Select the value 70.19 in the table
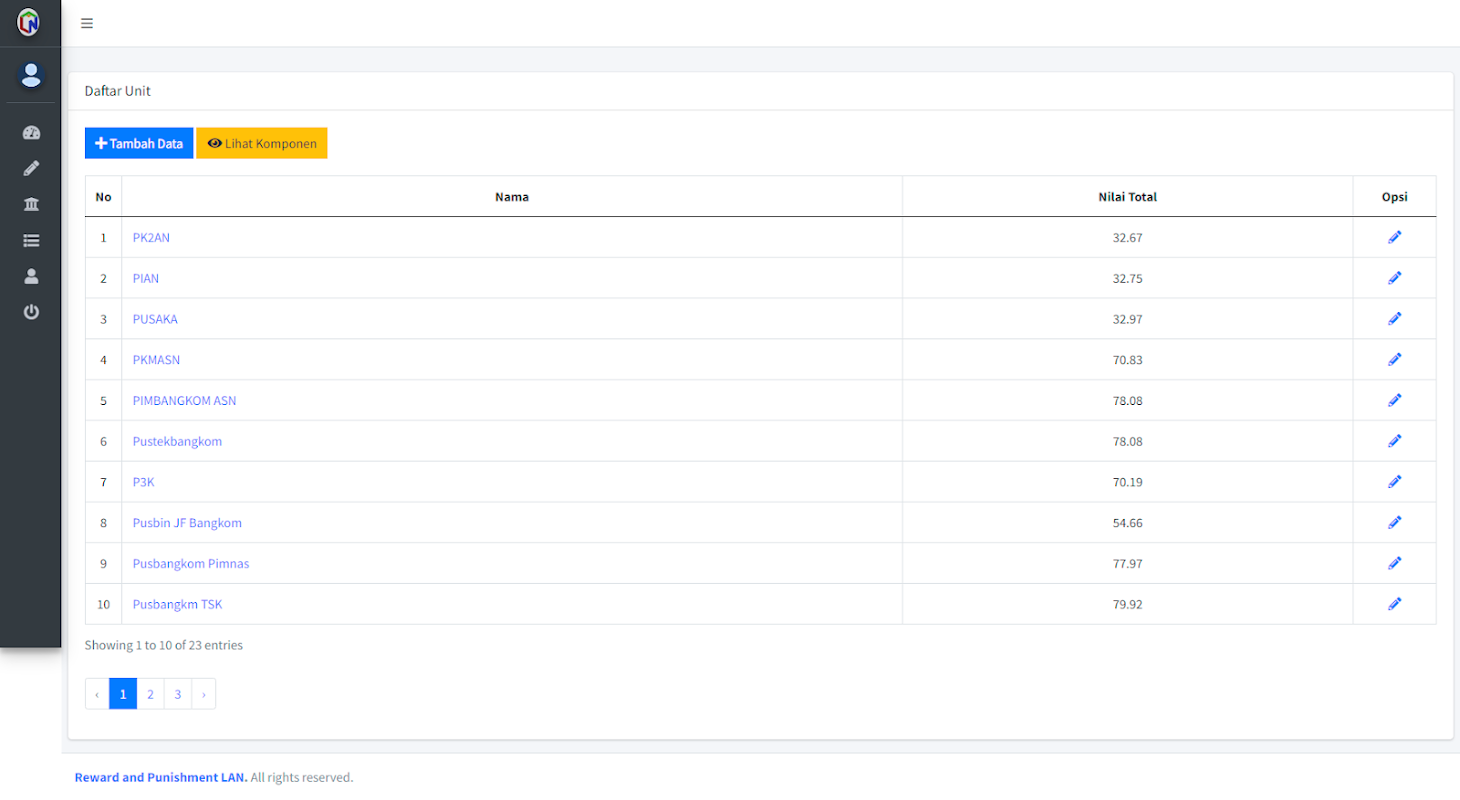Image resolution: width=1460 pixels, height=800 pixels. pos(1127,482)
